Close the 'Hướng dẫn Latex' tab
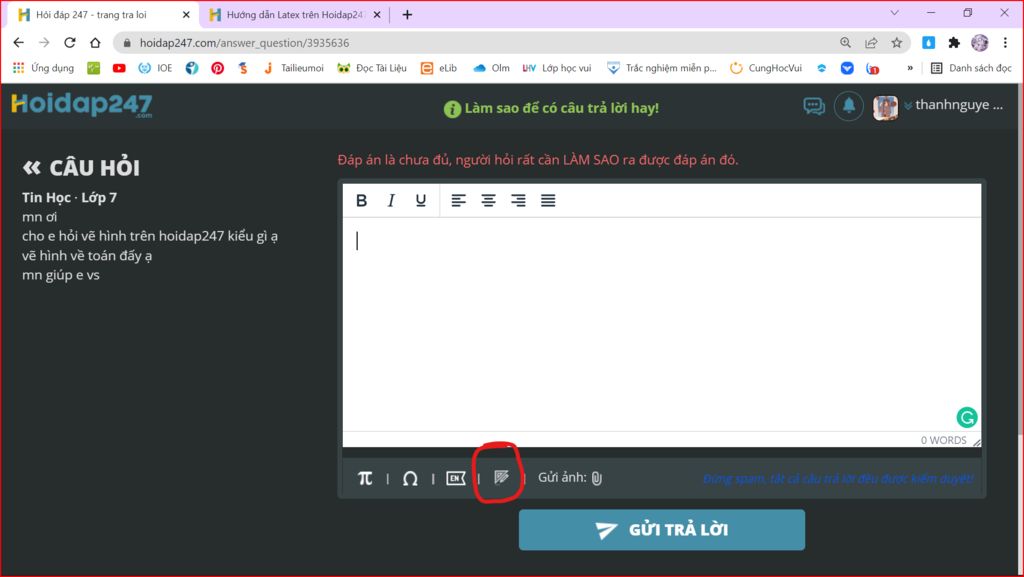The height and width of the screenshot is (577, 1024). coord(377,14)
